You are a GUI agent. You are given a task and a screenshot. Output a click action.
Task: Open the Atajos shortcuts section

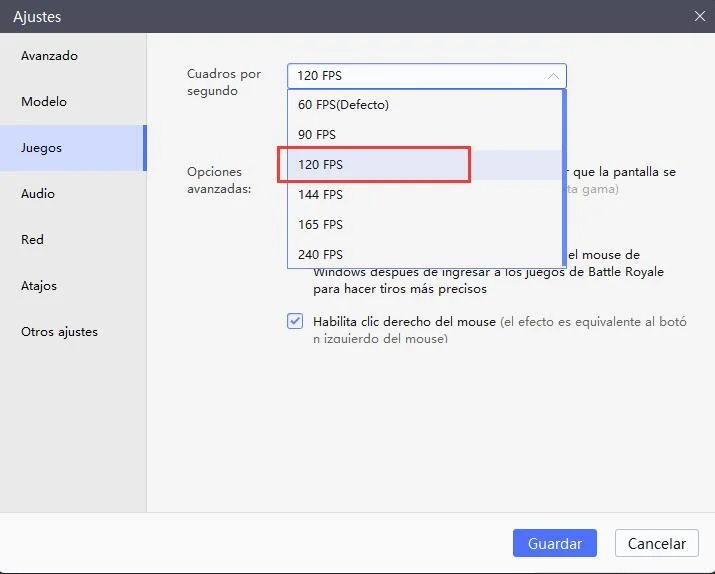73,286
